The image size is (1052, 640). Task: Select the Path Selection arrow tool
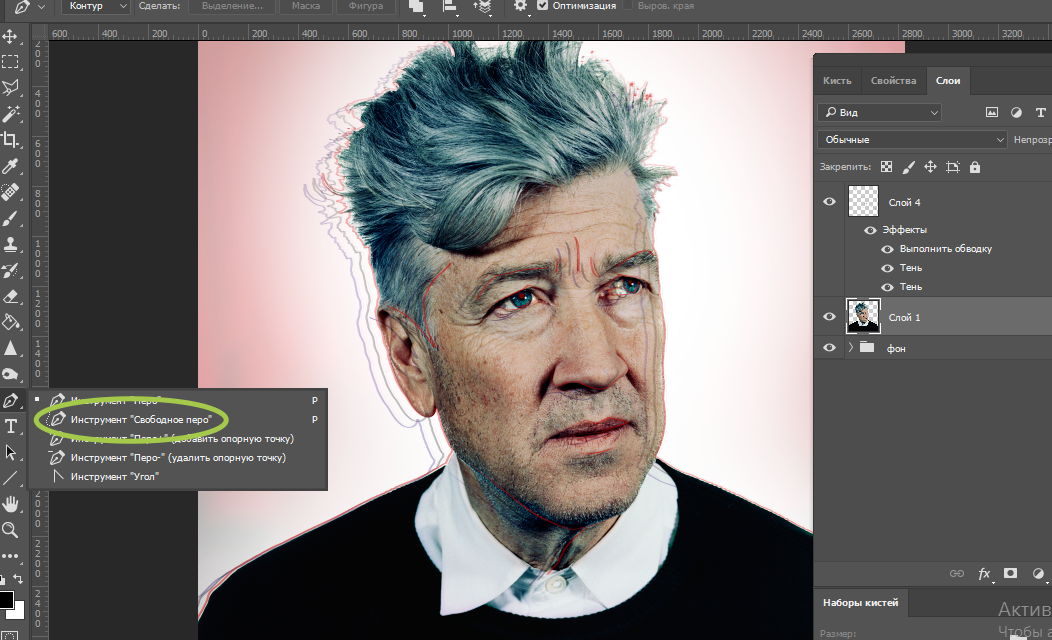[x=10, y=452]
